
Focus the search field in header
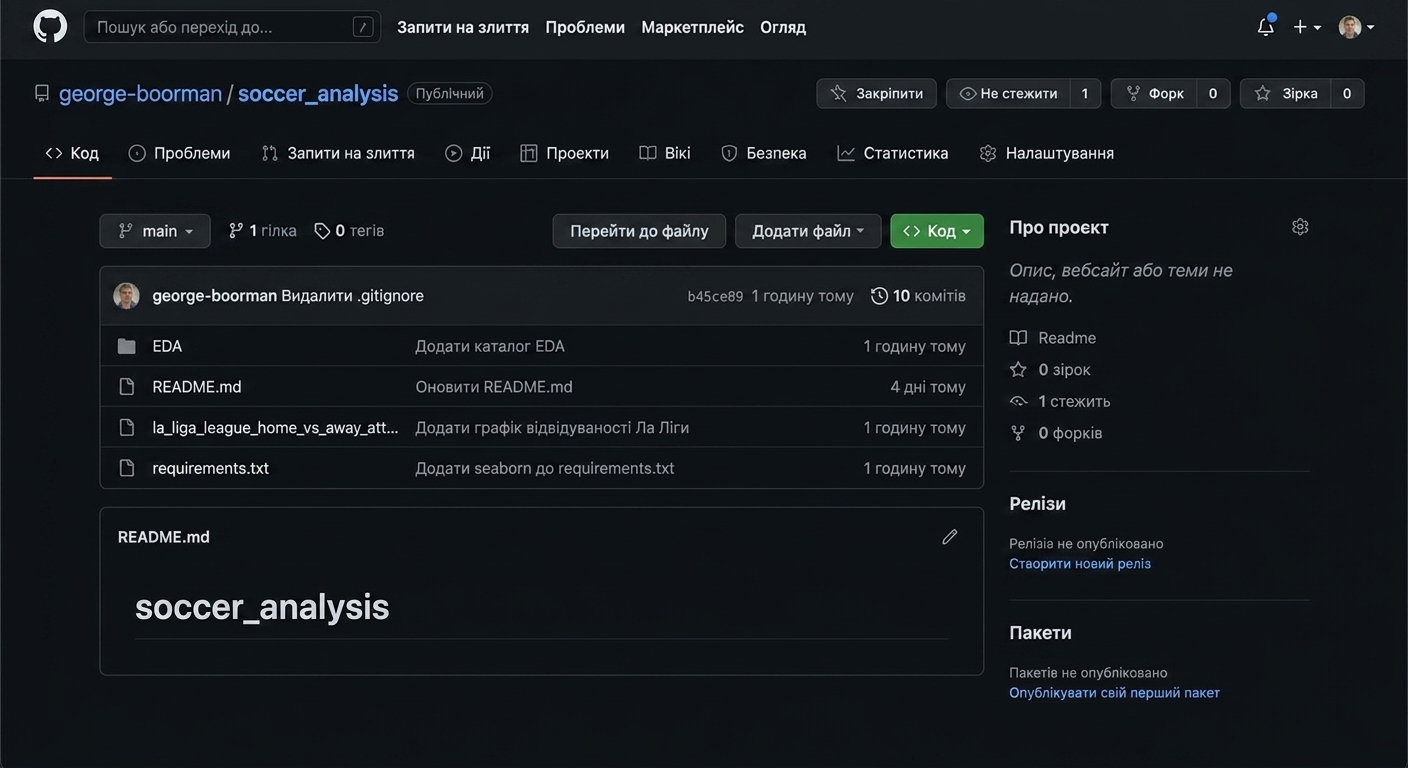point(232,27)
